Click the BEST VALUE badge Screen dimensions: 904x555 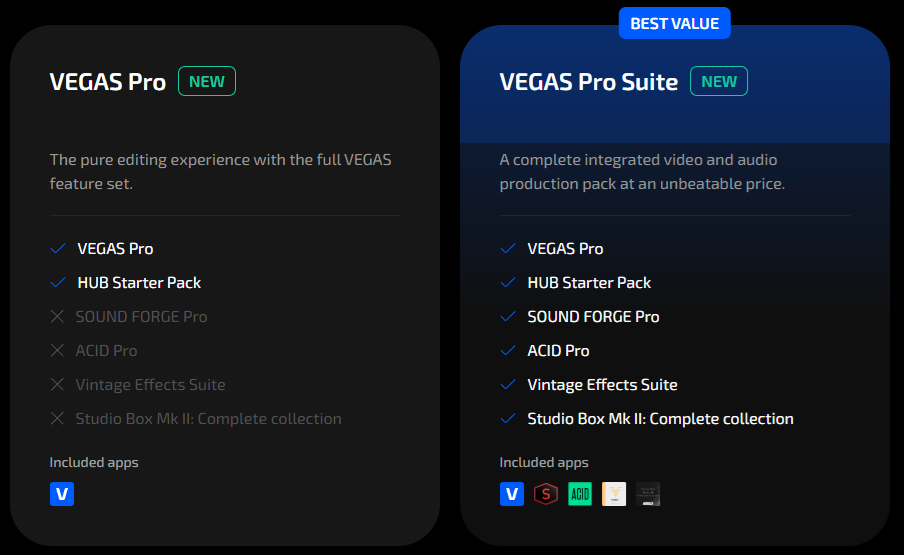pos(674,23)
